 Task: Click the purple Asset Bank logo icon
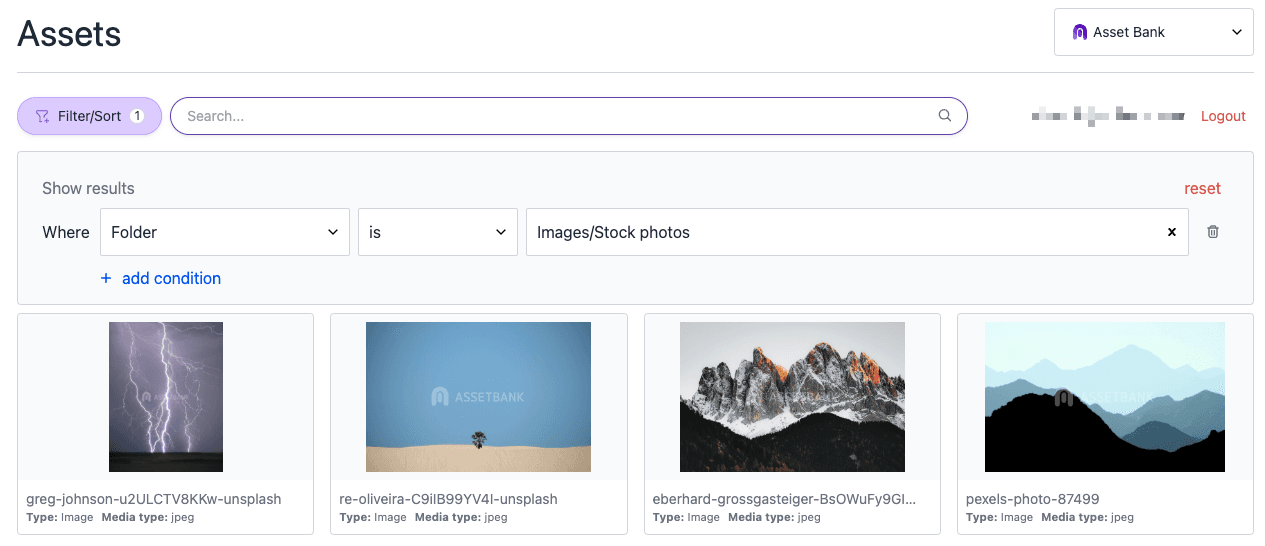1079,32
